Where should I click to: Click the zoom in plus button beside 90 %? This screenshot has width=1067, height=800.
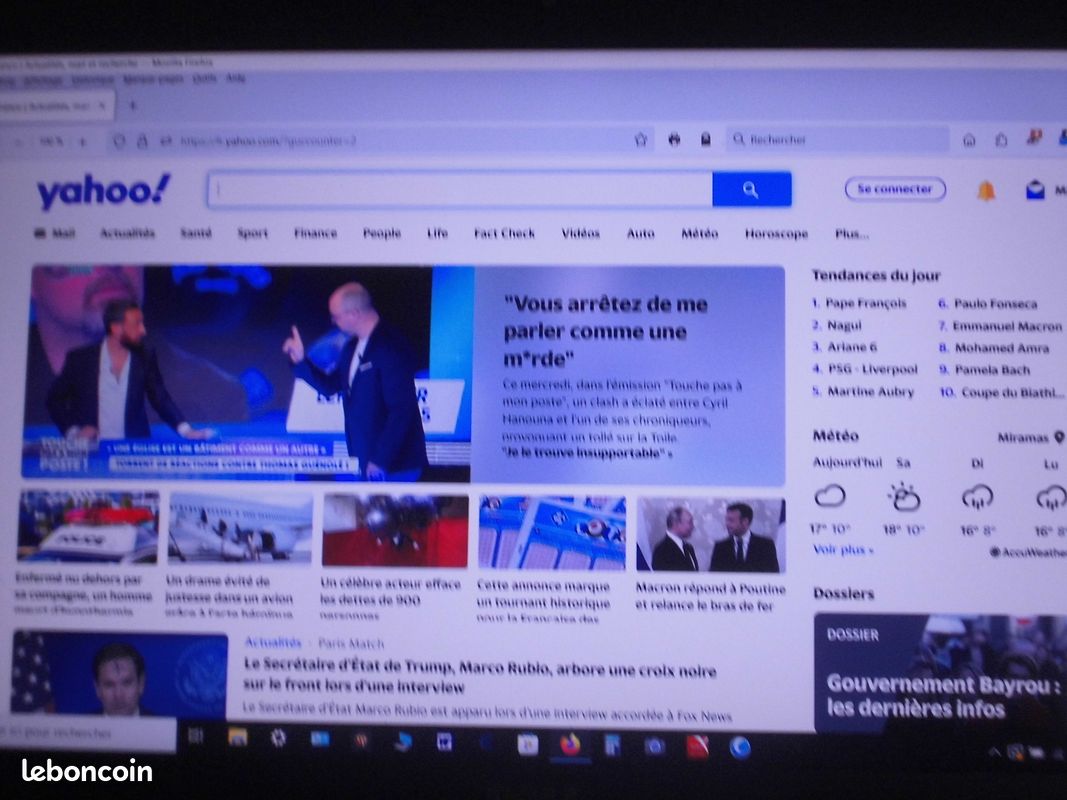click(x=82, y=141)
